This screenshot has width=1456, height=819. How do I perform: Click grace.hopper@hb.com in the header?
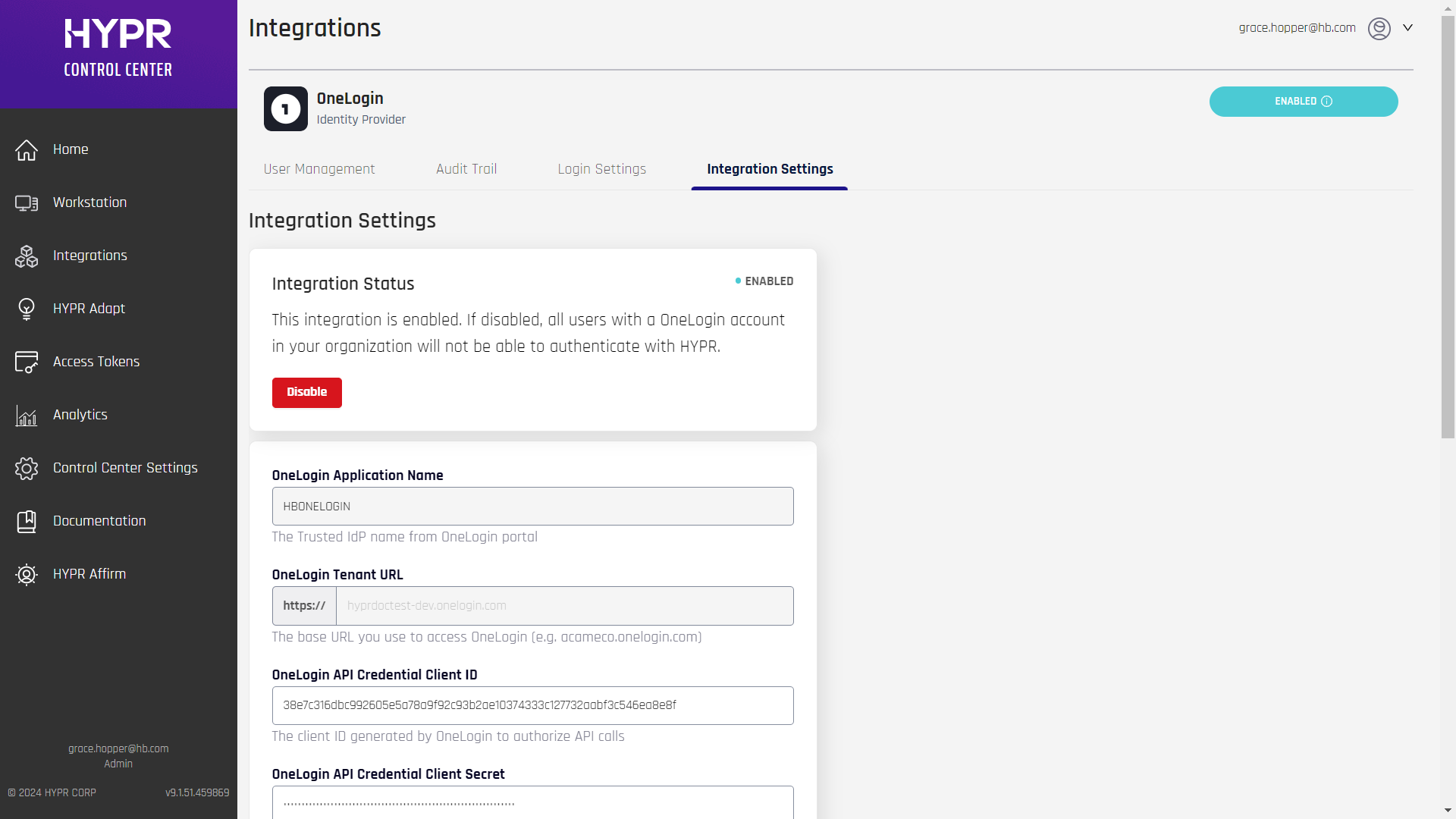click(x=1297, y=28)
